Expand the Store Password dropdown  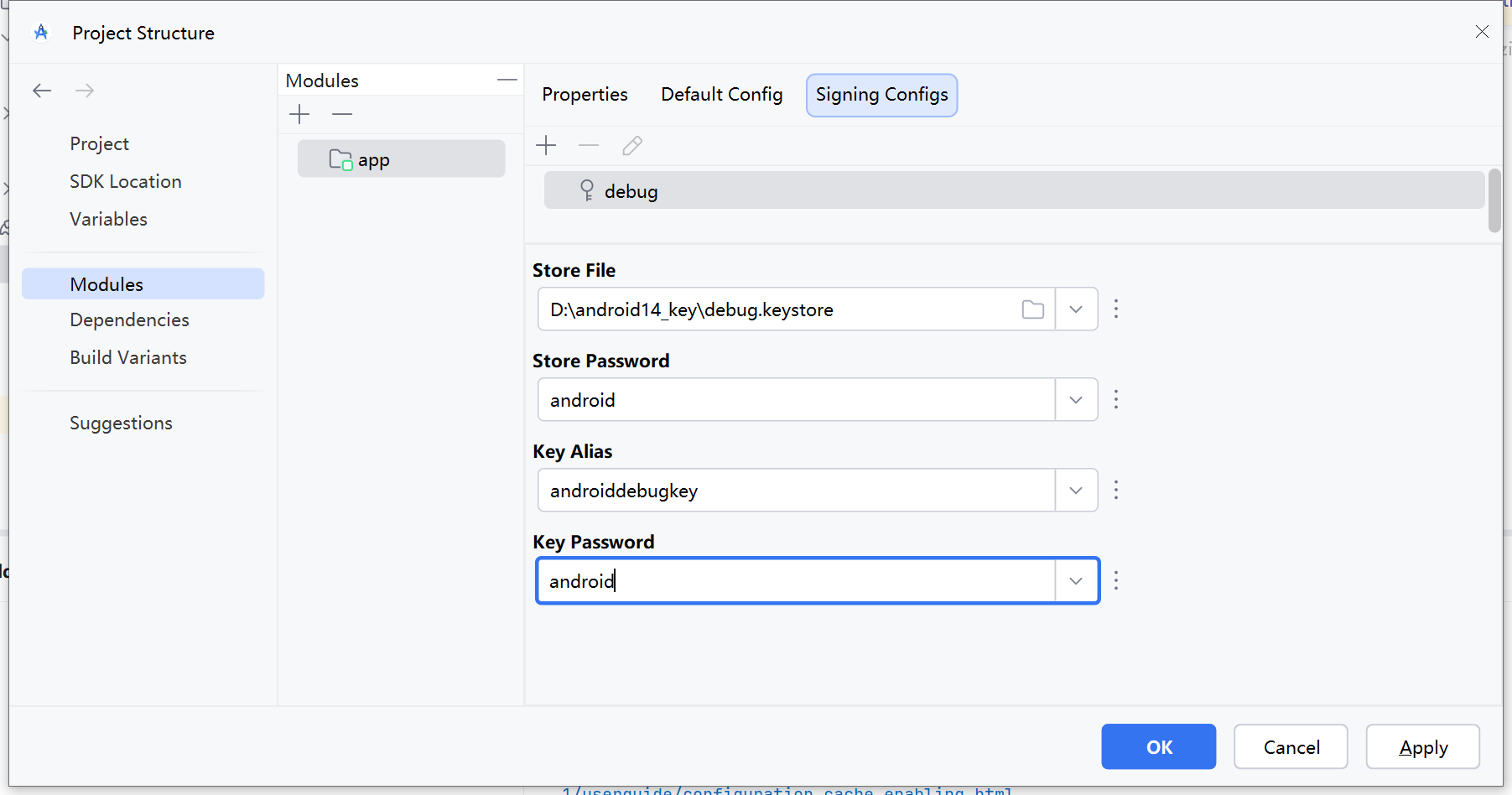pyautogui.click(x=1076, y=400)
